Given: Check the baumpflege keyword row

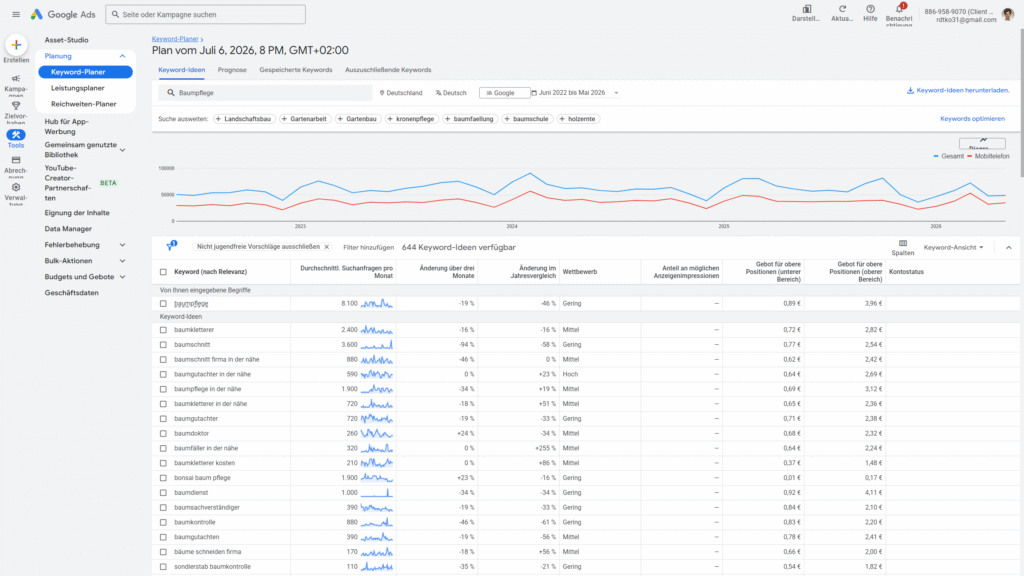Looking at the screenshot, I should pyautogui.click(x=163, y=304).
